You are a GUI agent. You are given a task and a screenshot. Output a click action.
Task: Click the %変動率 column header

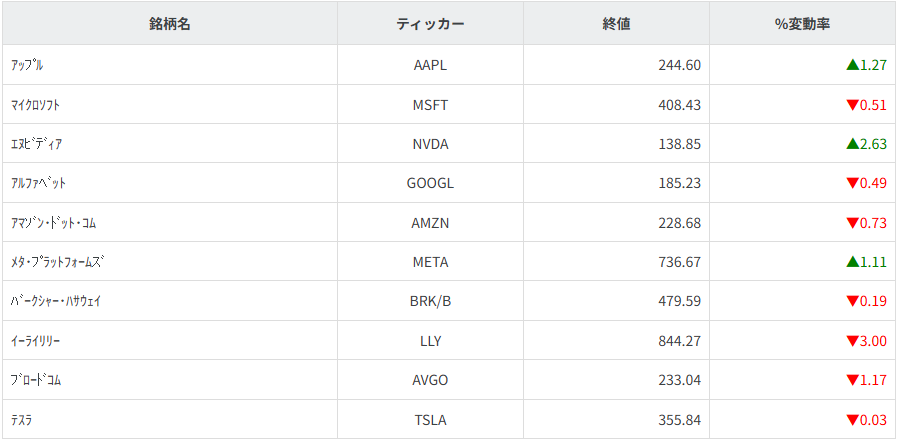click(x=802, y=24)
